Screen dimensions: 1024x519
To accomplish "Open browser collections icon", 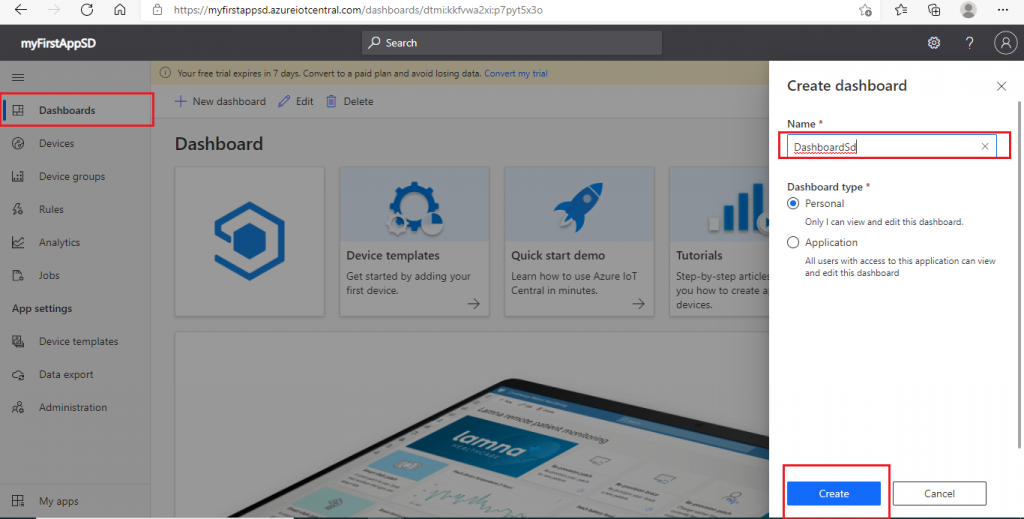I will pyautogui.click(x=934, y=10).
